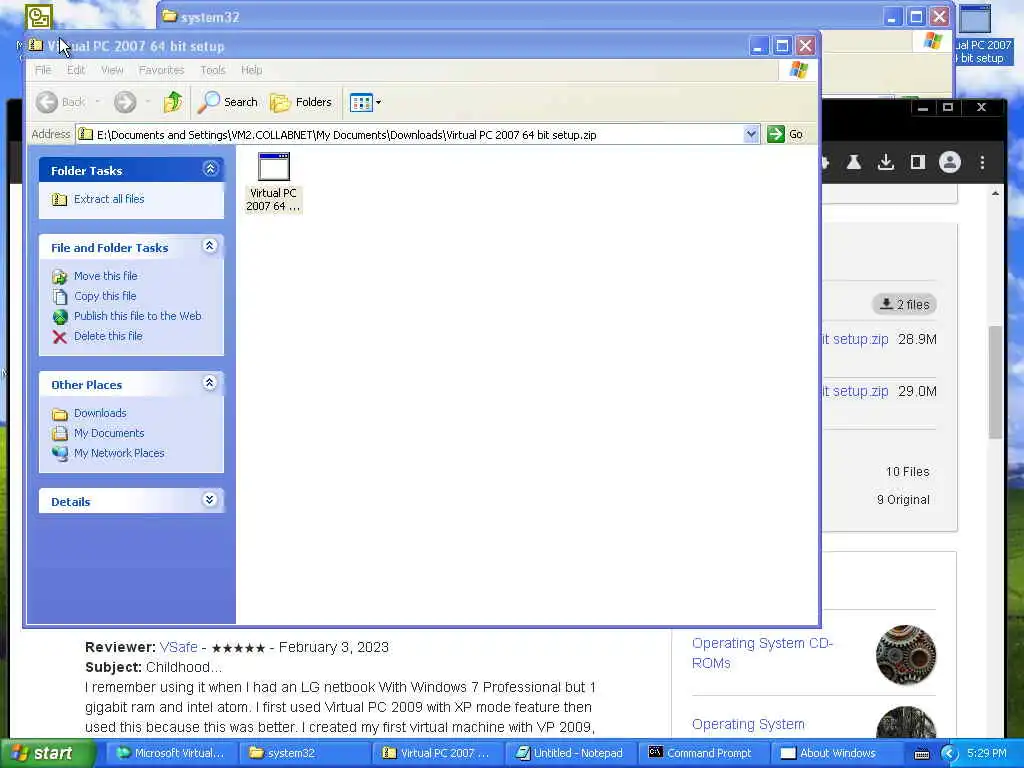This screenshot has height=768, width=1024.
Task: Click the 2 files download badge
Action: (904, 304)
